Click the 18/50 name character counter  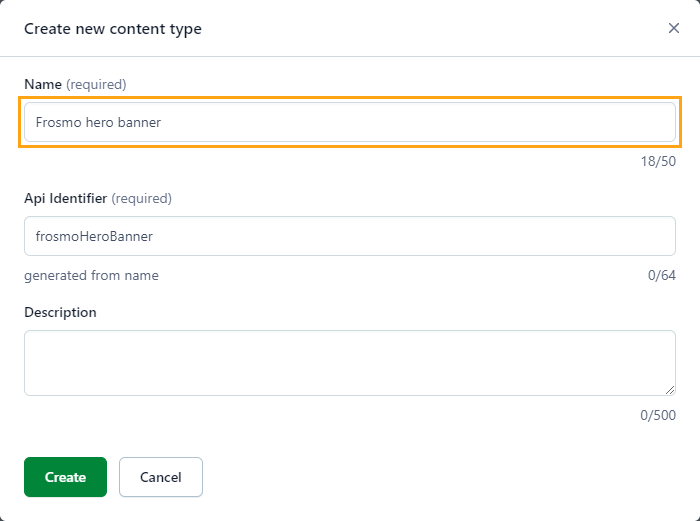click(x=658, y=161)
